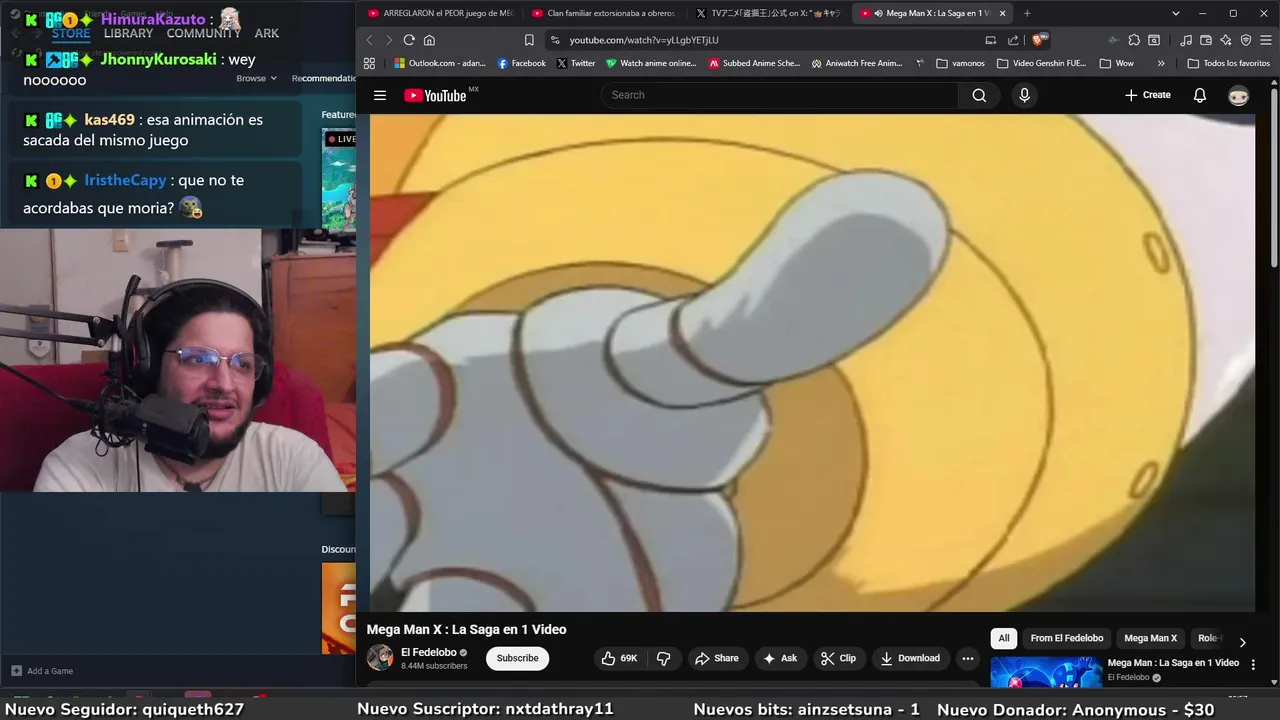This screenshot has width=1280, height=720.
Task: Focus the YouTube search box
Action: [x=780, y=95]
